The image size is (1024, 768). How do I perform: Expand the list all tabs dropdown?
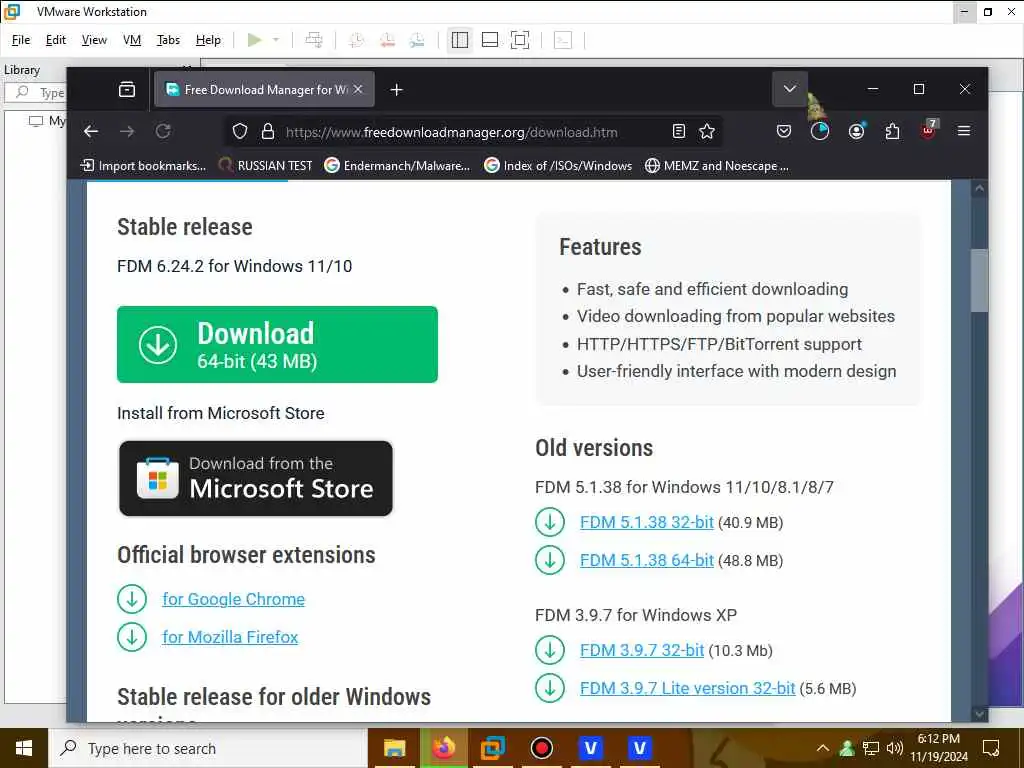[x=790, y=89]
